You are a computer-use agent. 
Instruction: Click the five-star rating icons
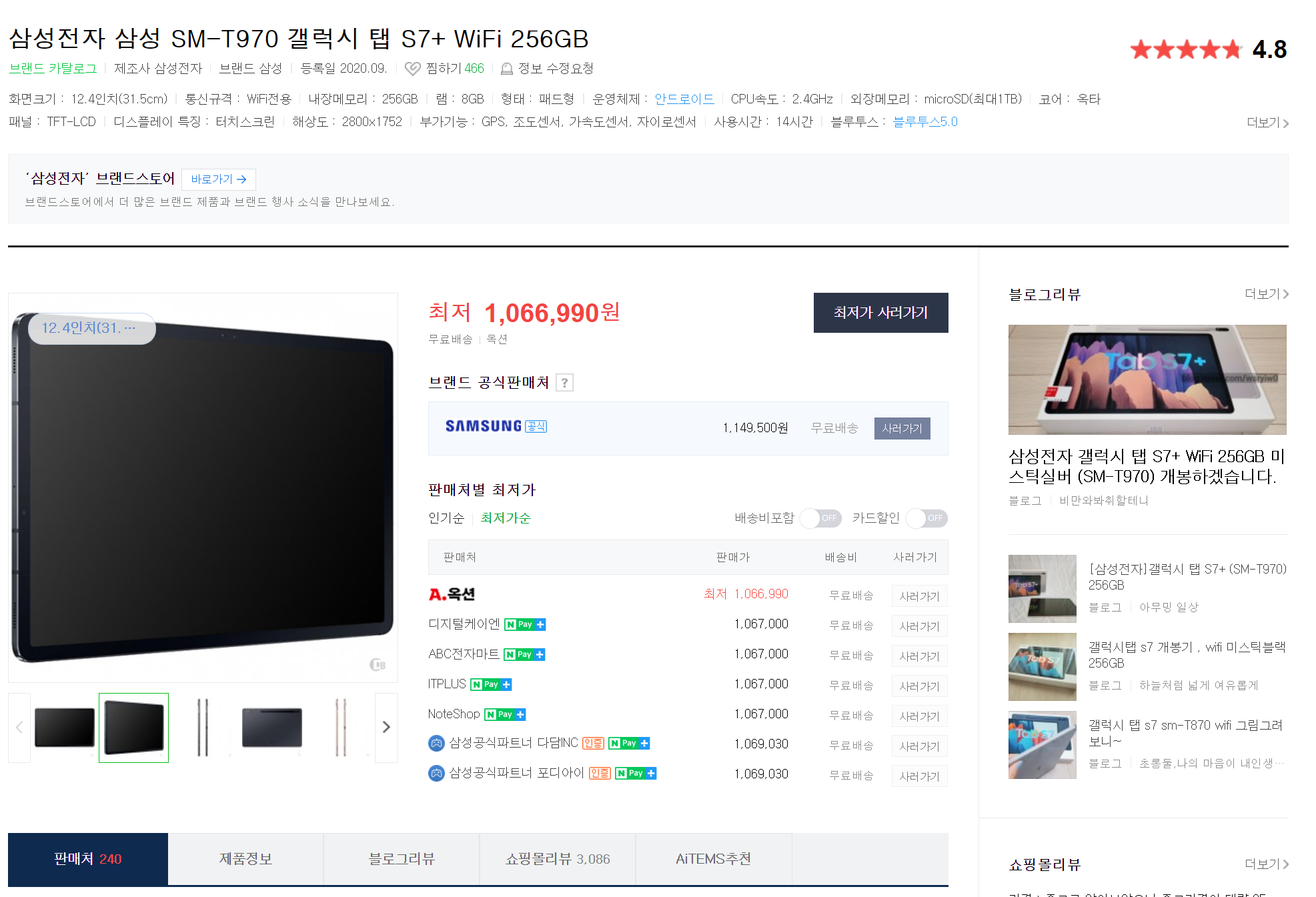(x=1186, y=49)
